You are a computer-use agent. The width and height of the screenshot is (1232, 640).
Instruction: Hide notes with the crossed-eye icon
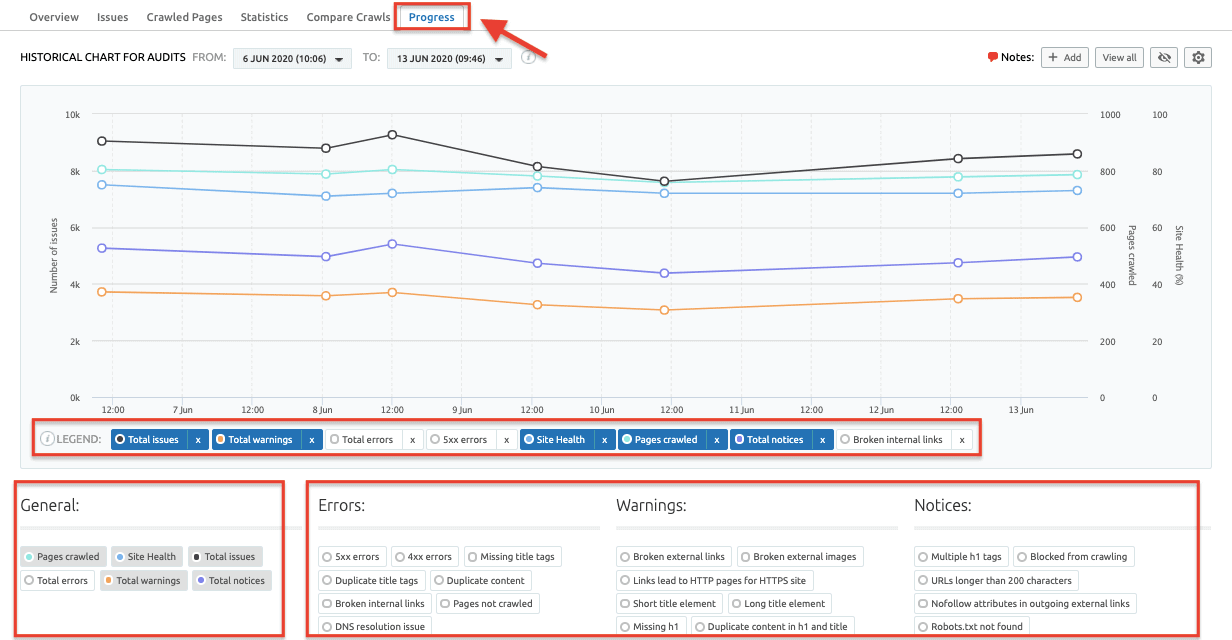pyautogui.click(x=1164, y=58)
